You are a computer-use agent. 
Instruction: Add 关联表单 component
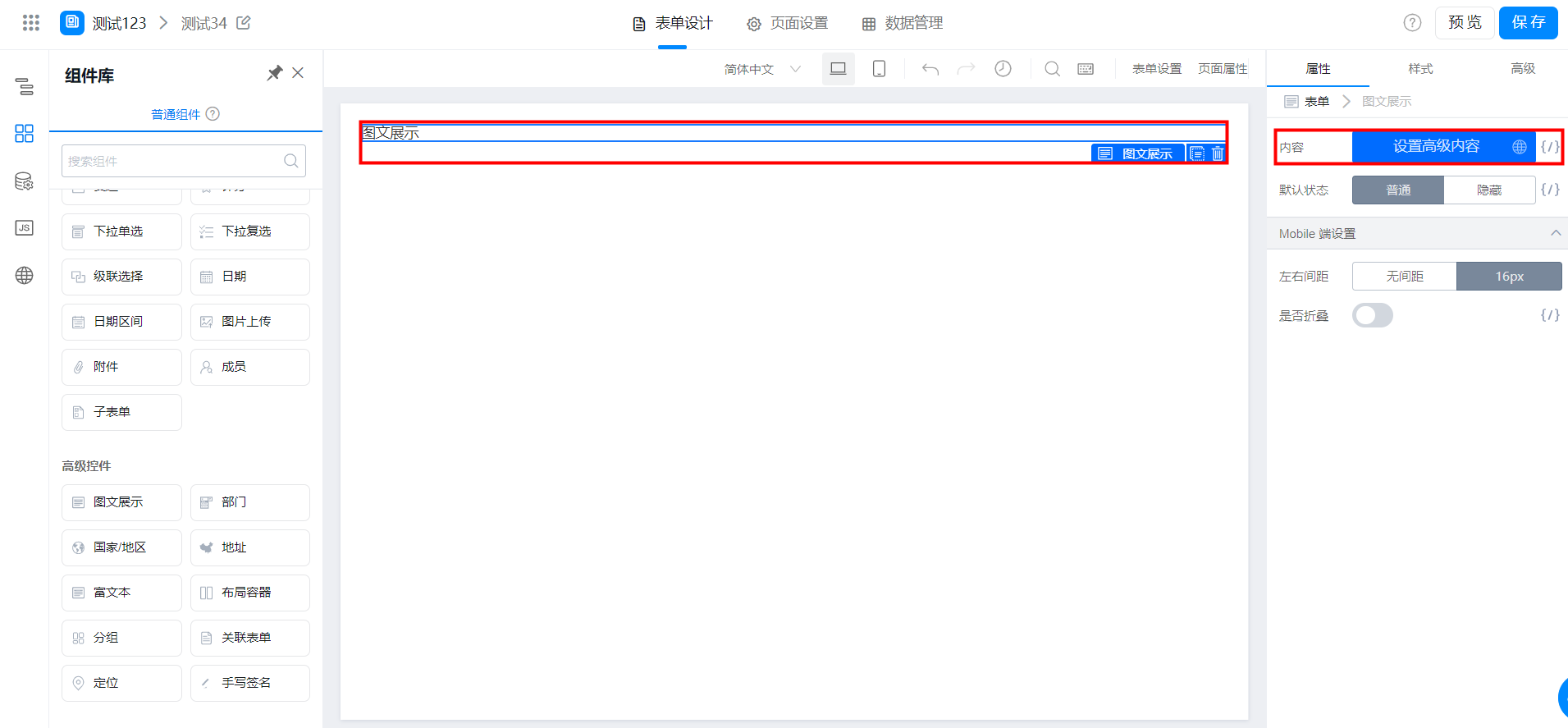[x=250, y=638]
